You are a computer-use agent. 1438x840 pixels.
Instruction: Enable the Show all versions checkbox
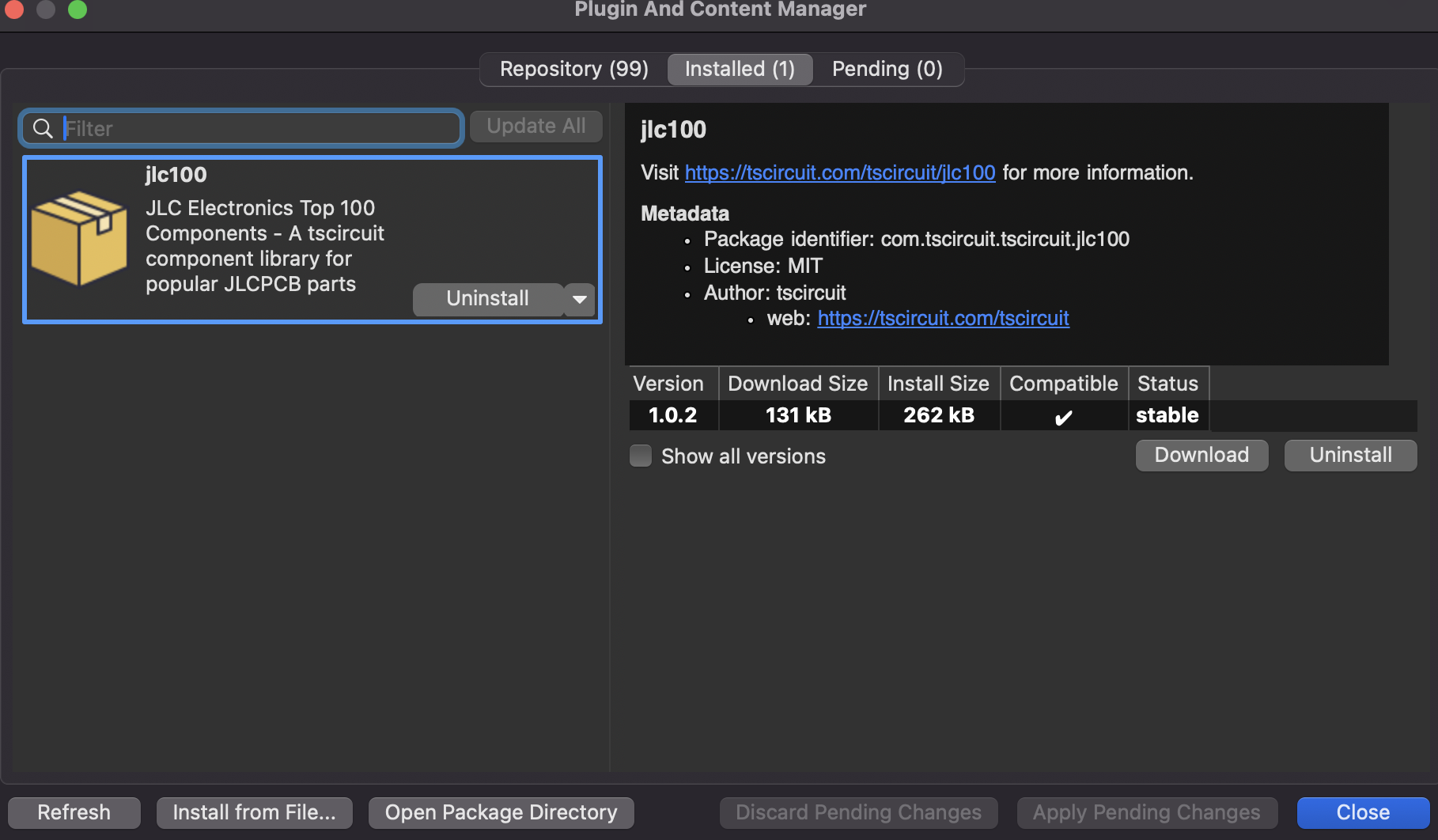pyautogui.click(x=641, y=456)
